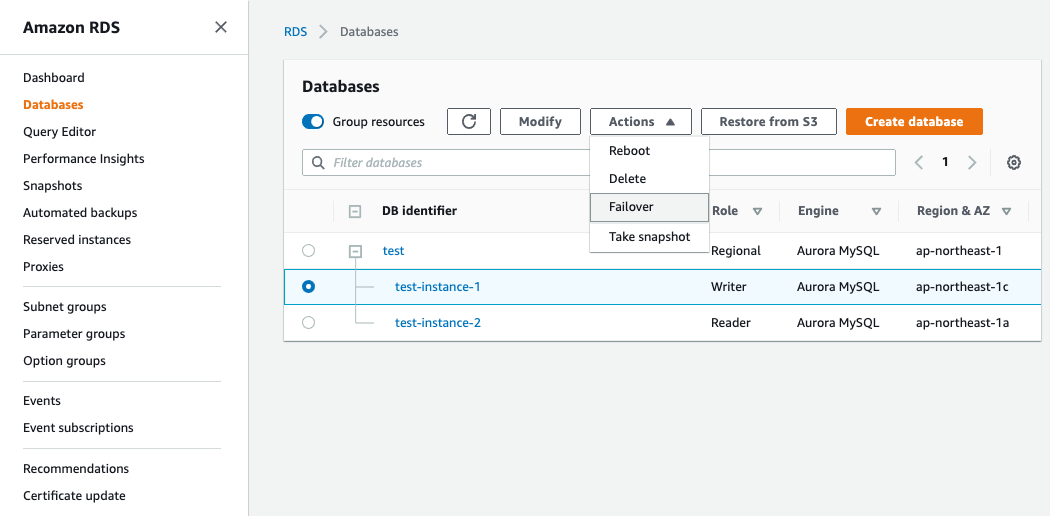Open Performance Insights in the sidebar
Viewport: 1050px width, 516px height.
click(84, 159)
